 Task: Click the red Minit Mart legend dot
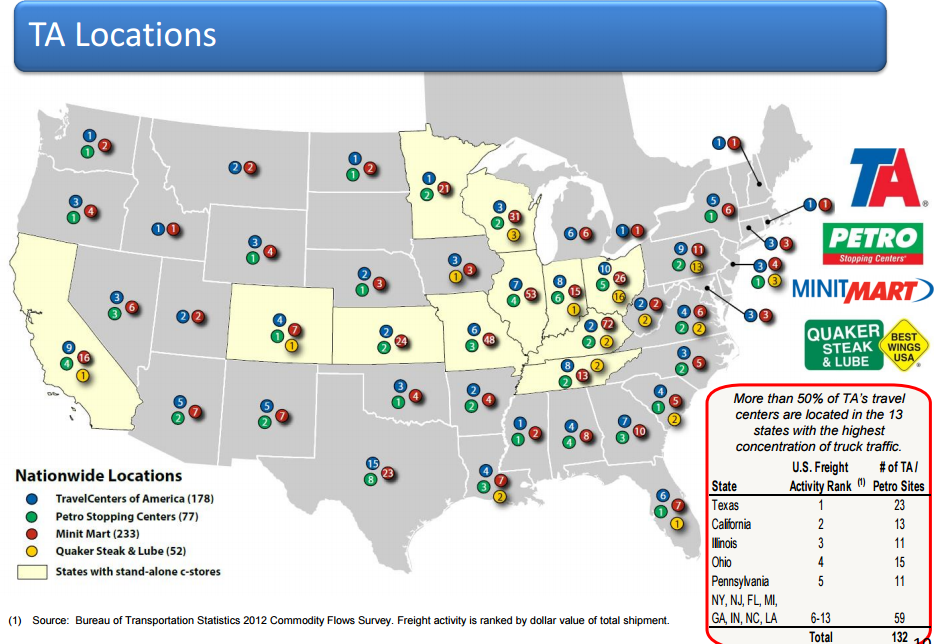(x=33, y=534)
